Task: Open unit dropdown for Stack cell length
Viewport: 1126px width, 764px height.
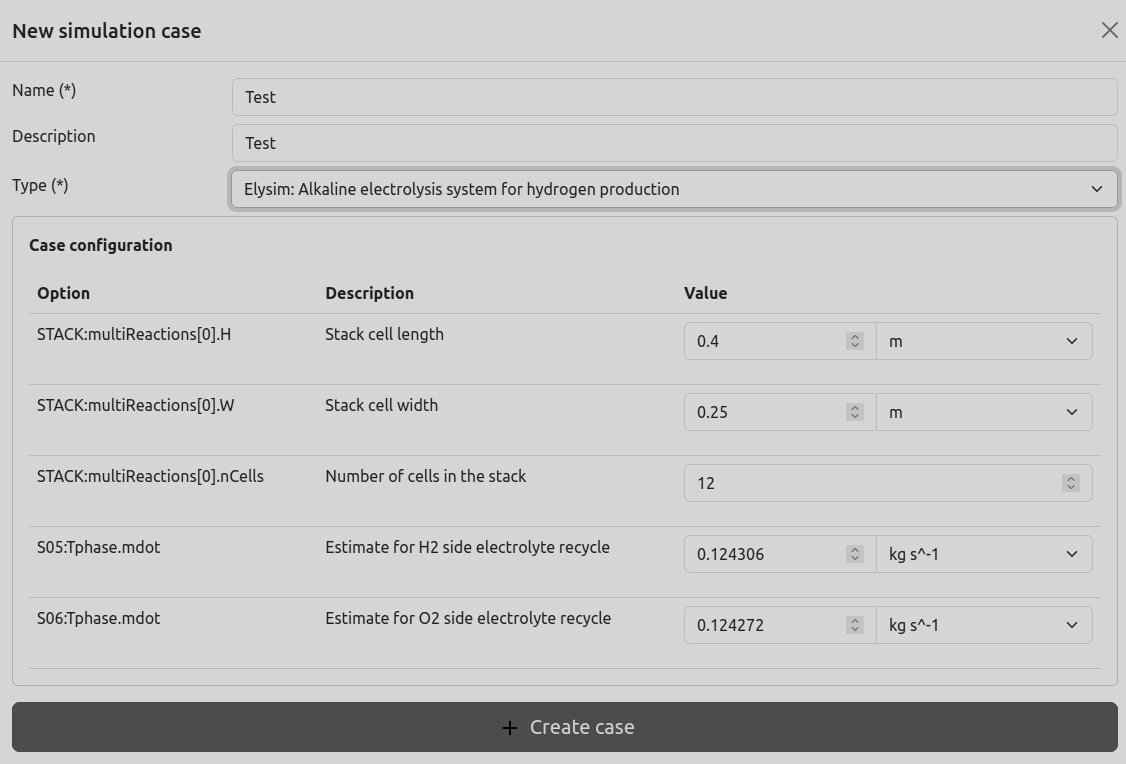Action: point(983,341)
